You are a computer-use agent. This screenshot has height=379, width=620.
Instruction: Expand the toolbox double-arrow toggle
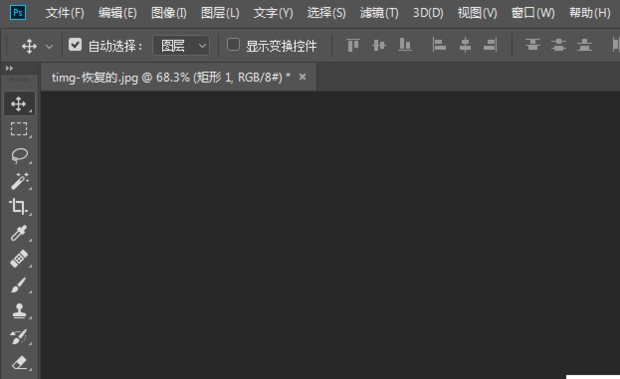[9, 68]
